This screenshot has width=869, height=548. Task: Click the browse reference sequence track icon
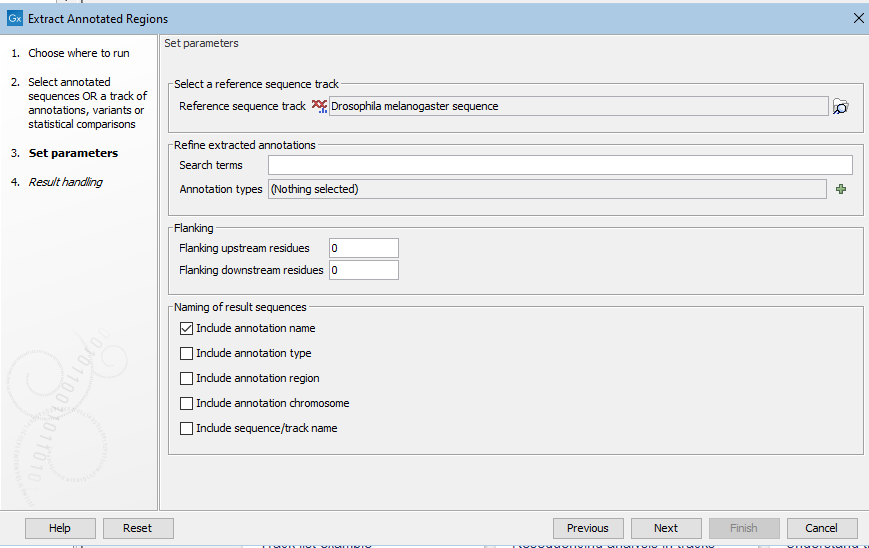841,107
